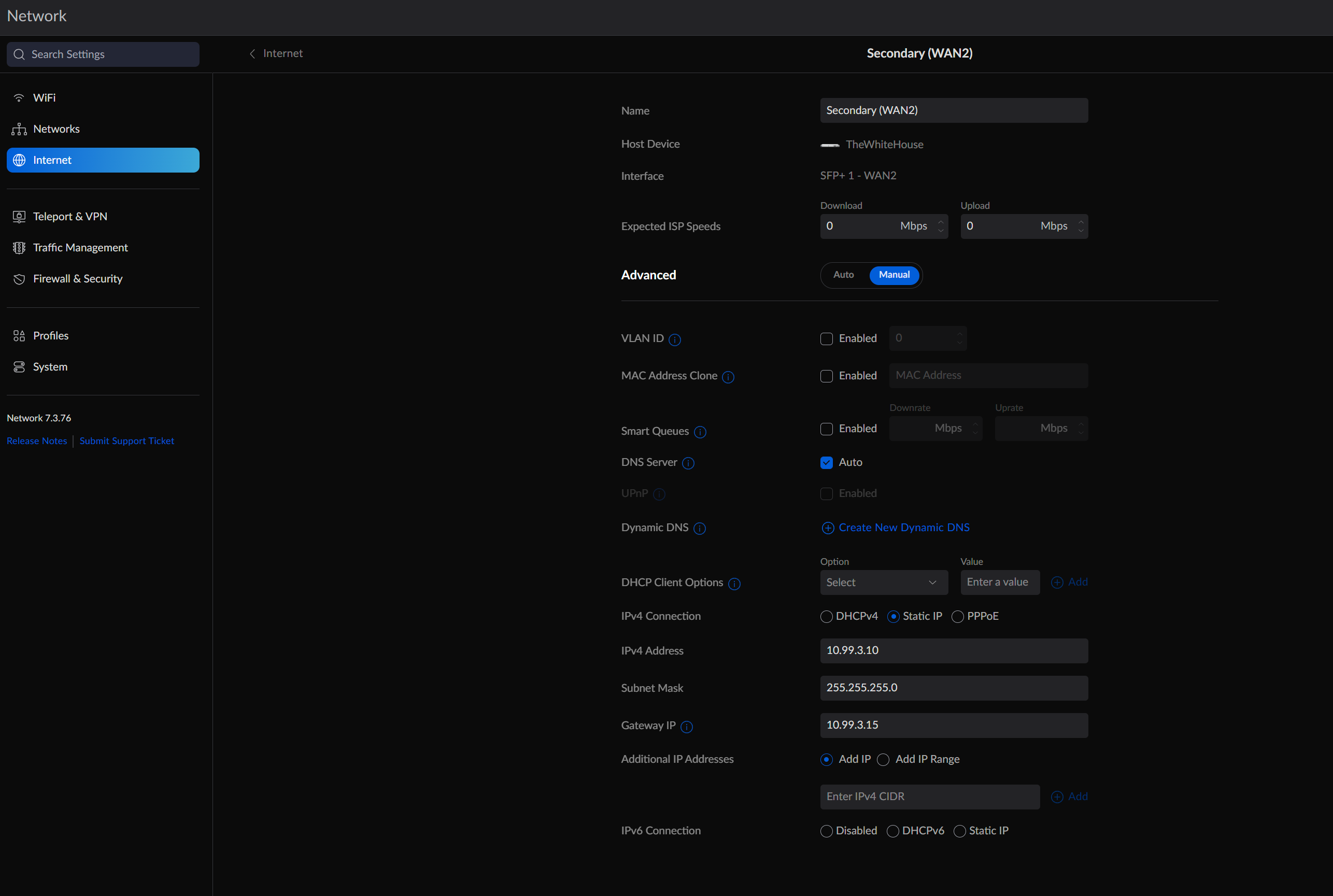The image size is (1333, 896).
Task: Open the Firewall & Security menu item
Action: pyautogui.click(x=78, y=279)
